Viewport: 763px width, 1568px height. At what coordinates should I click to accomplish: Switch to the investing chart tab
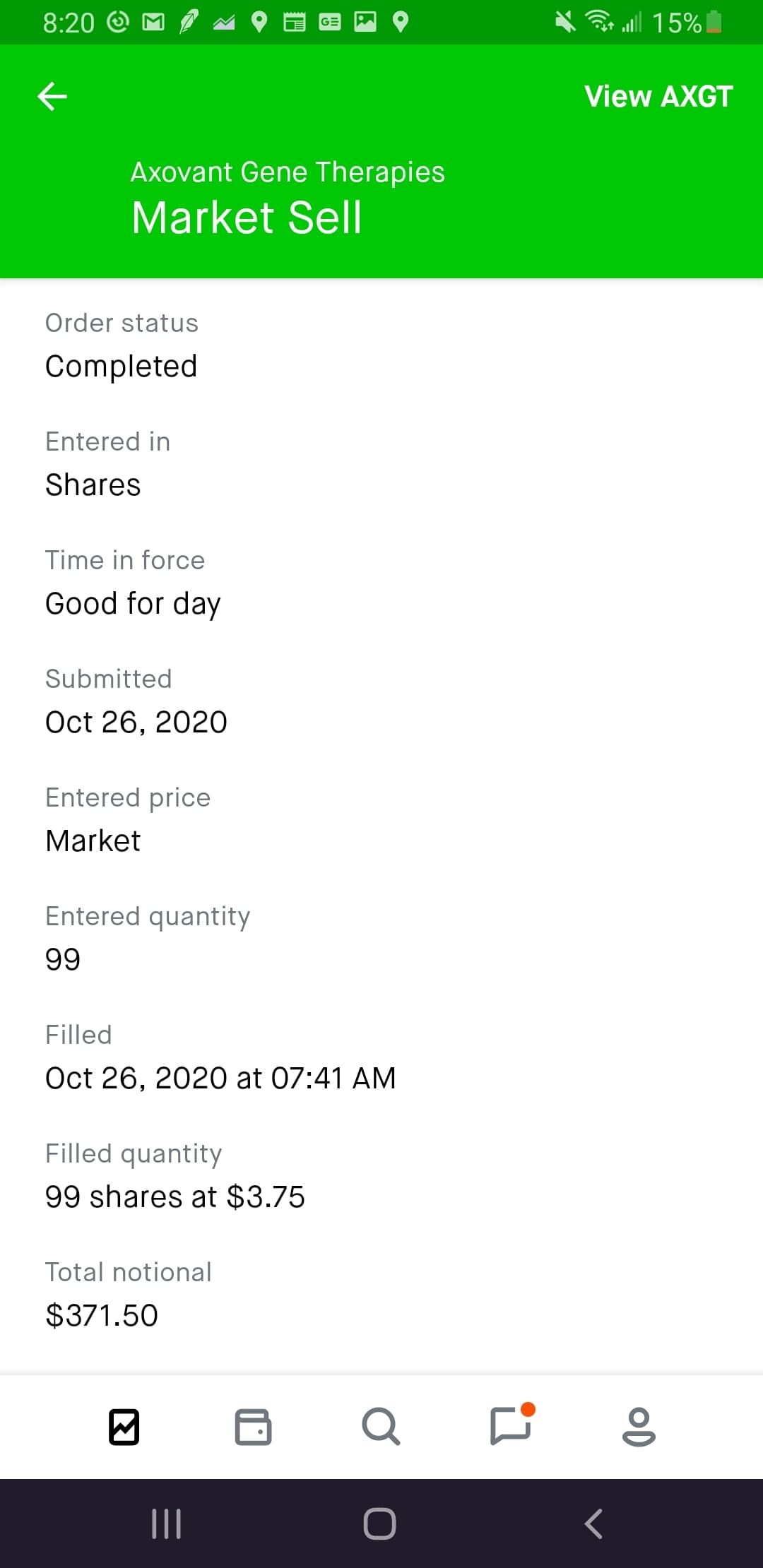124,1427
